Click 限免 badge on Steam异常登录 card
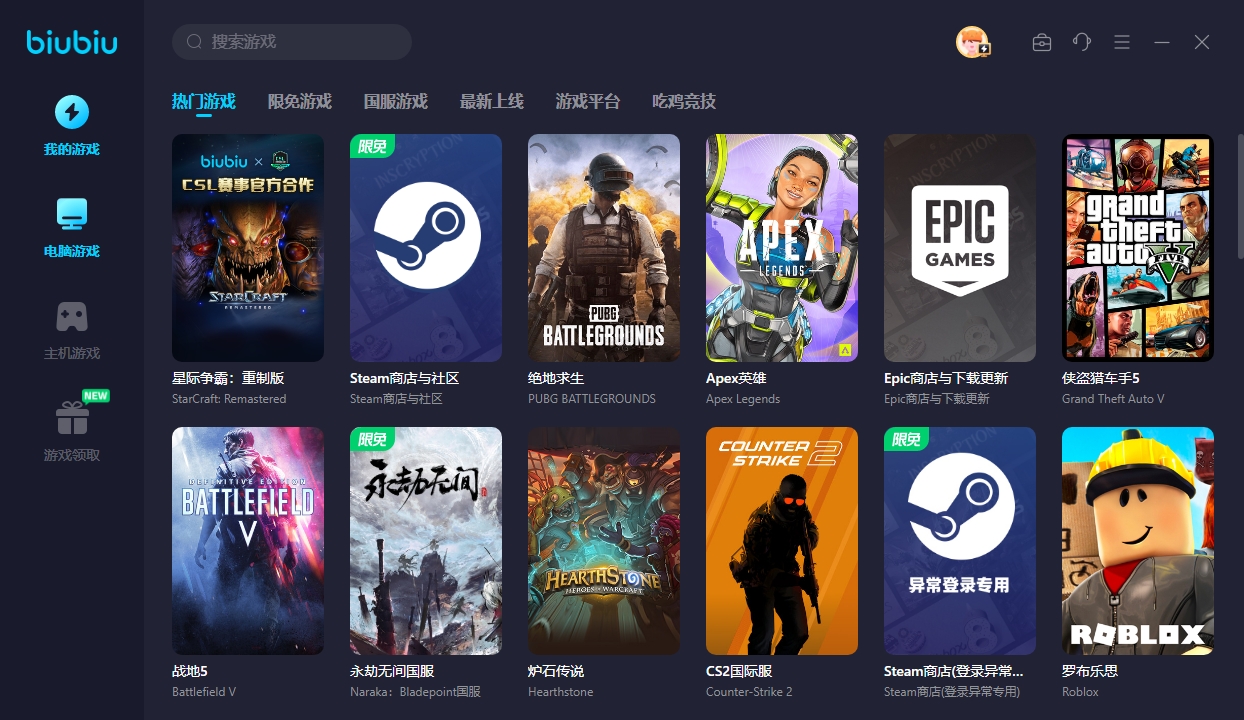 pyautogui.click(x=906, y=439)
